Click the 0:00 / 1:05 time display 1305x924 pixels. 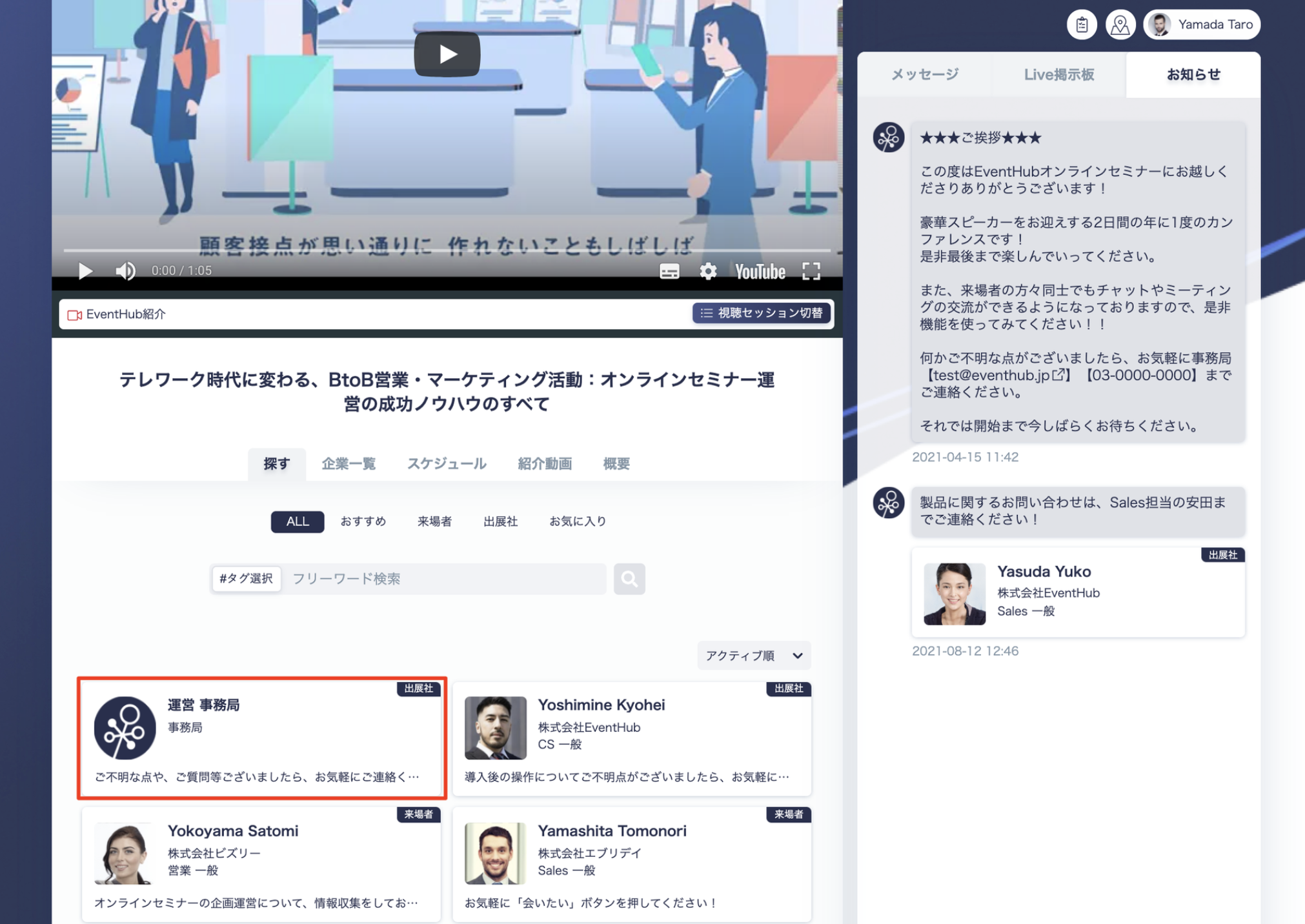(181, 271)
